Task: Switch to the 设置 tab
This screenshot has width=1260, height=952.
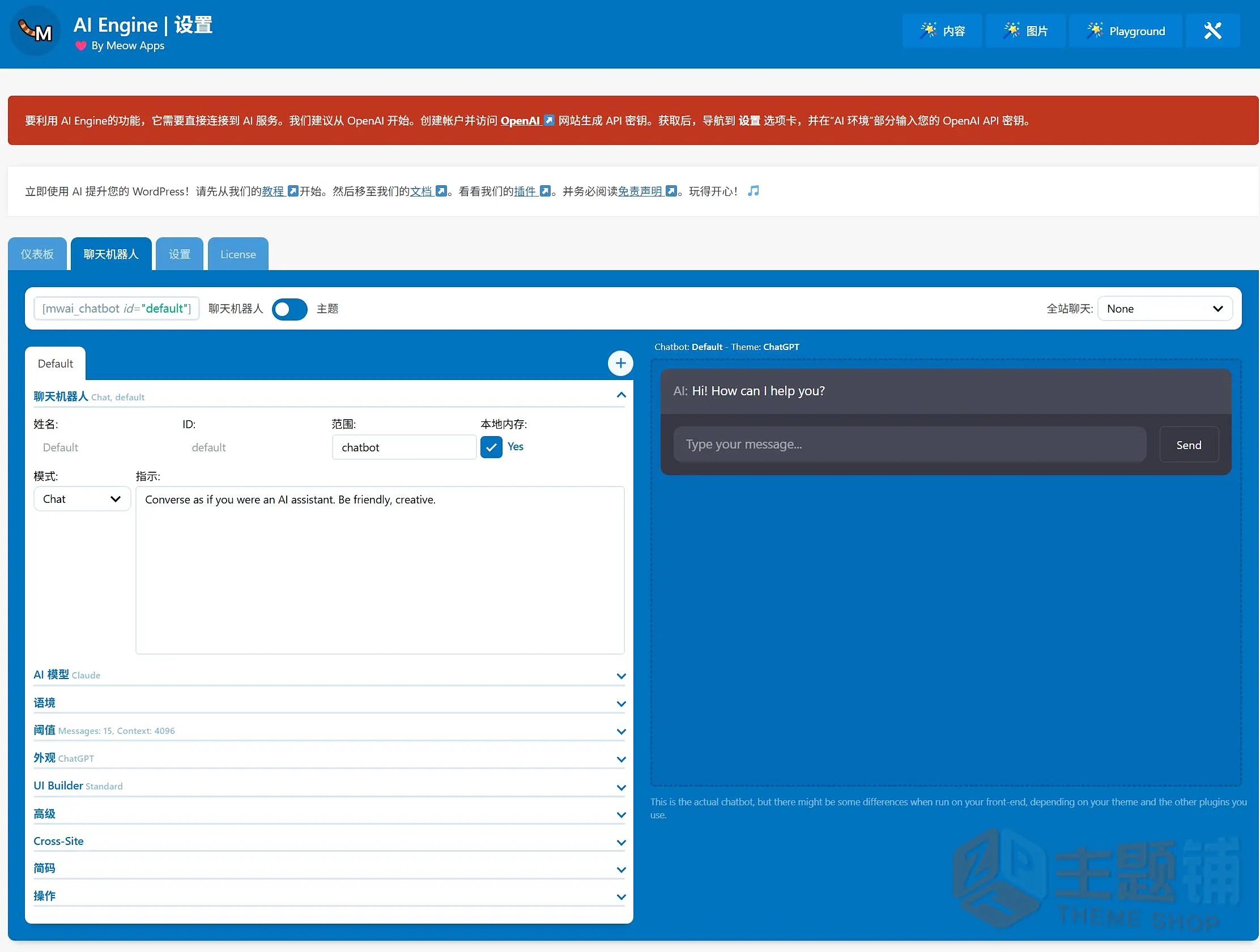Action: (x=180, y=254)
